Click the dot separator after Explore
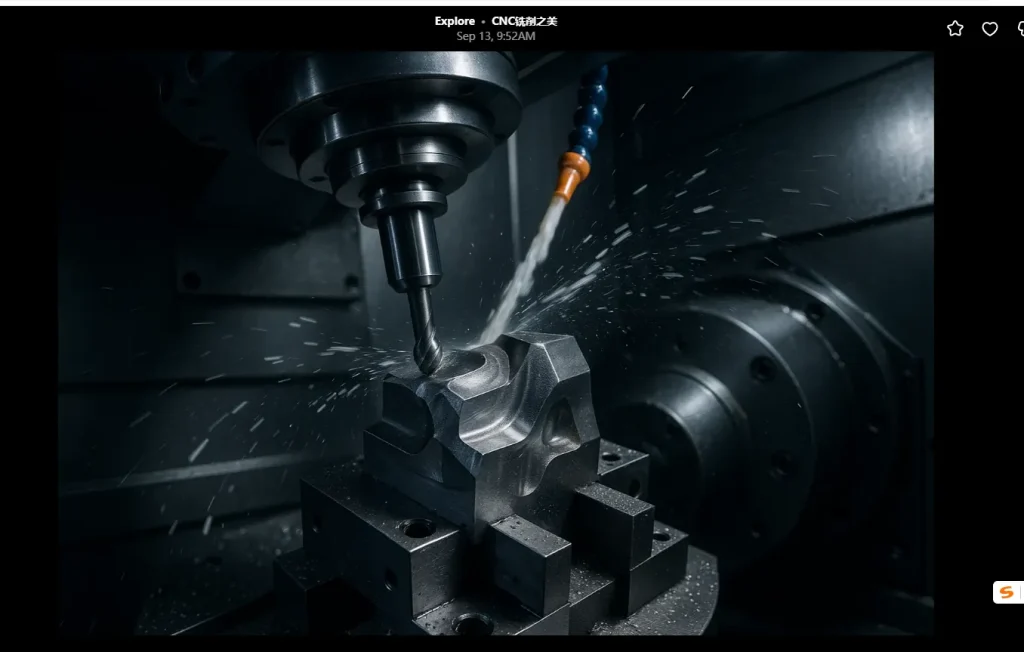The width and height of the screenshot is (1024, 652). pos(483,21)
